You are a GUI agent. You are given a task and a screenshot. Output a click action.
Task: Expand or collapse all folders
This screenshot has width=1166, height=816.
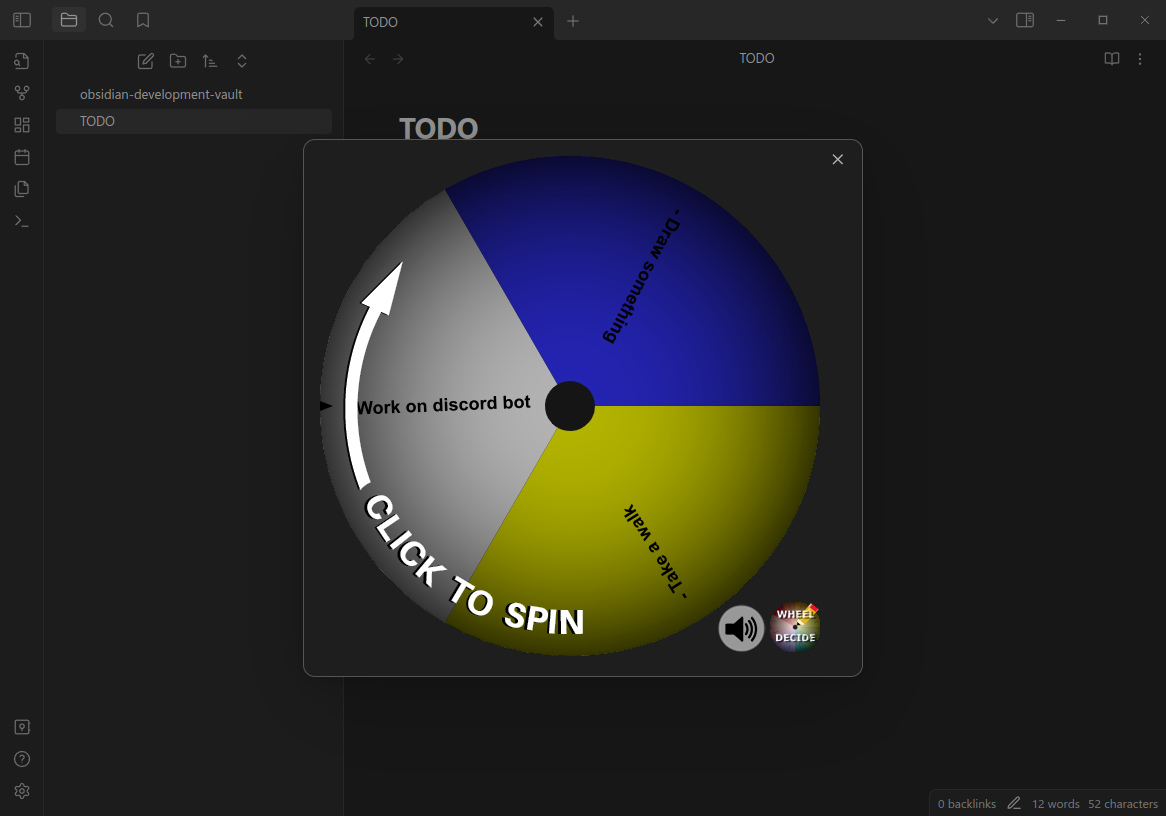coord(242,61)
